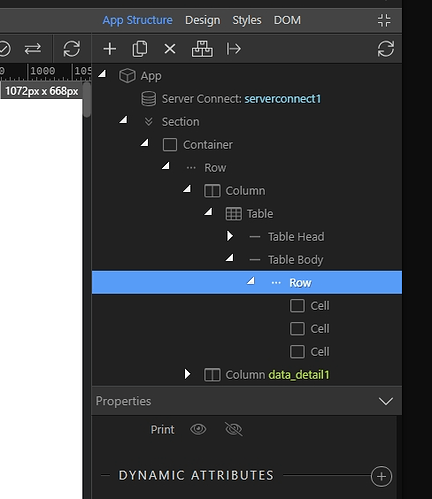The image size is (432, 499).
Task: Enable Print hidden crossed-eye icon
Action: coord(234,429)
